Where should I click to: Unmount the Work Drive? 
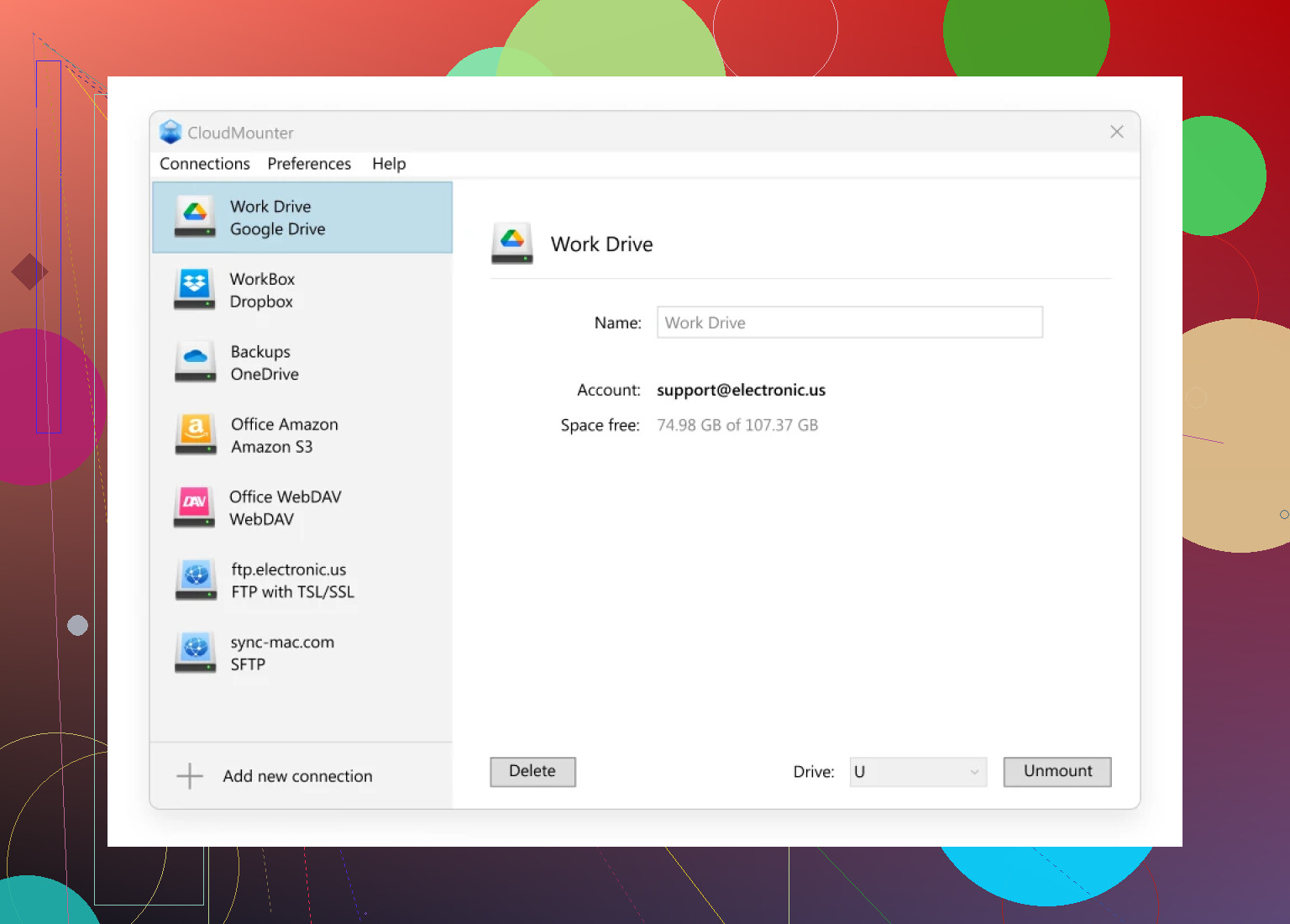[1057, 772]
